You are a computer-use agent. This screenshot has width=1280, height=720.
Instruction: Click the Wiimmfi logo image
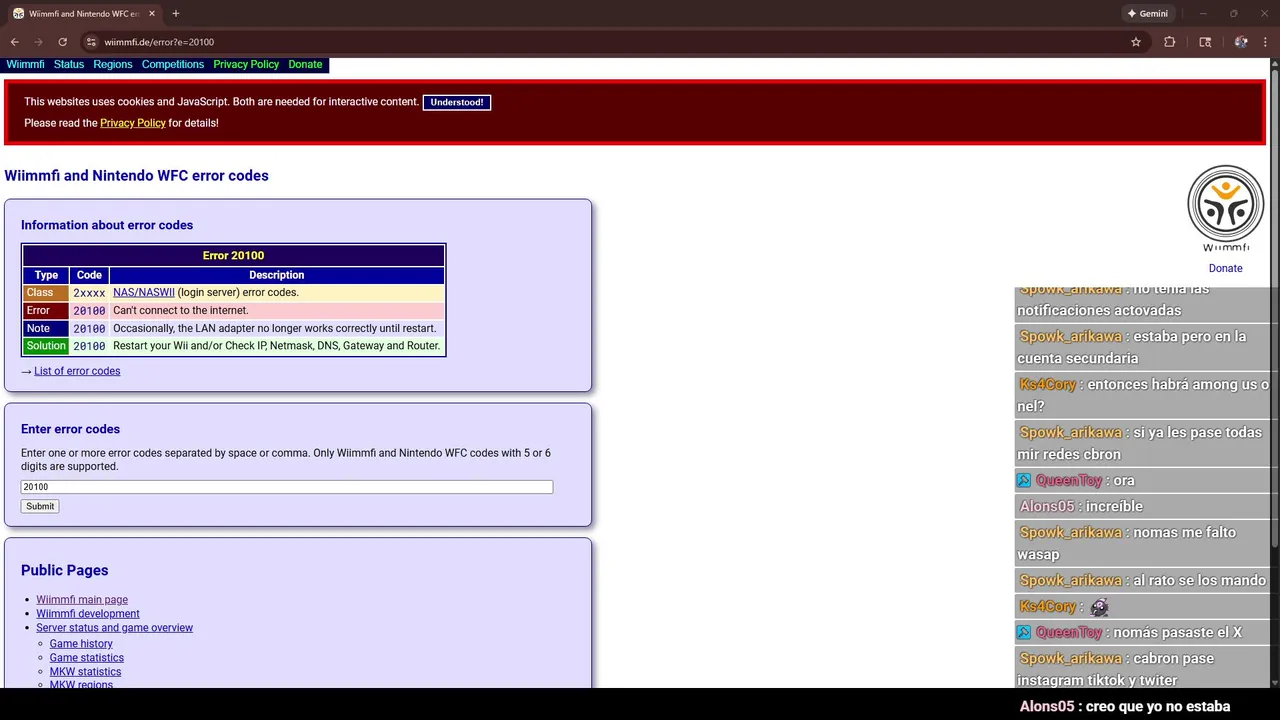tap(1225, 209)
